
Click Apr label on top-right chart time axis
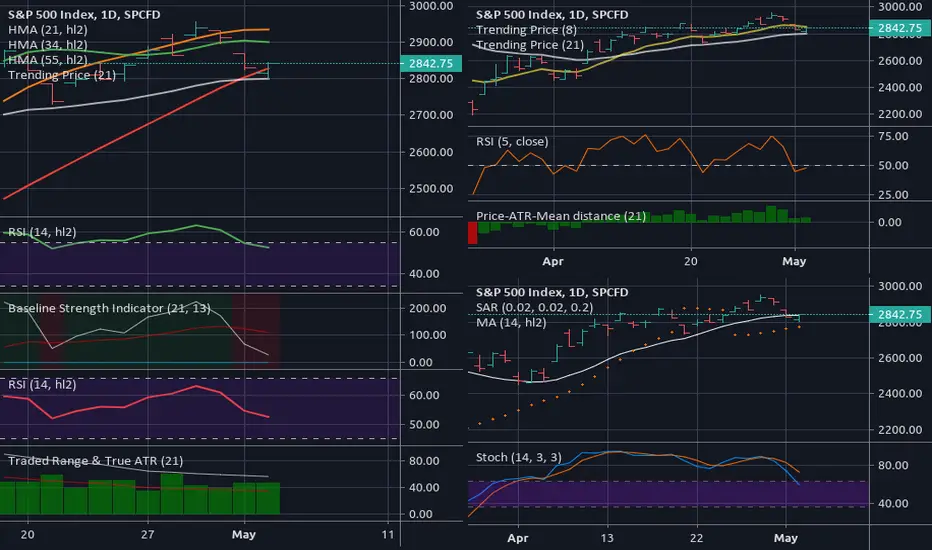[553, 261]
